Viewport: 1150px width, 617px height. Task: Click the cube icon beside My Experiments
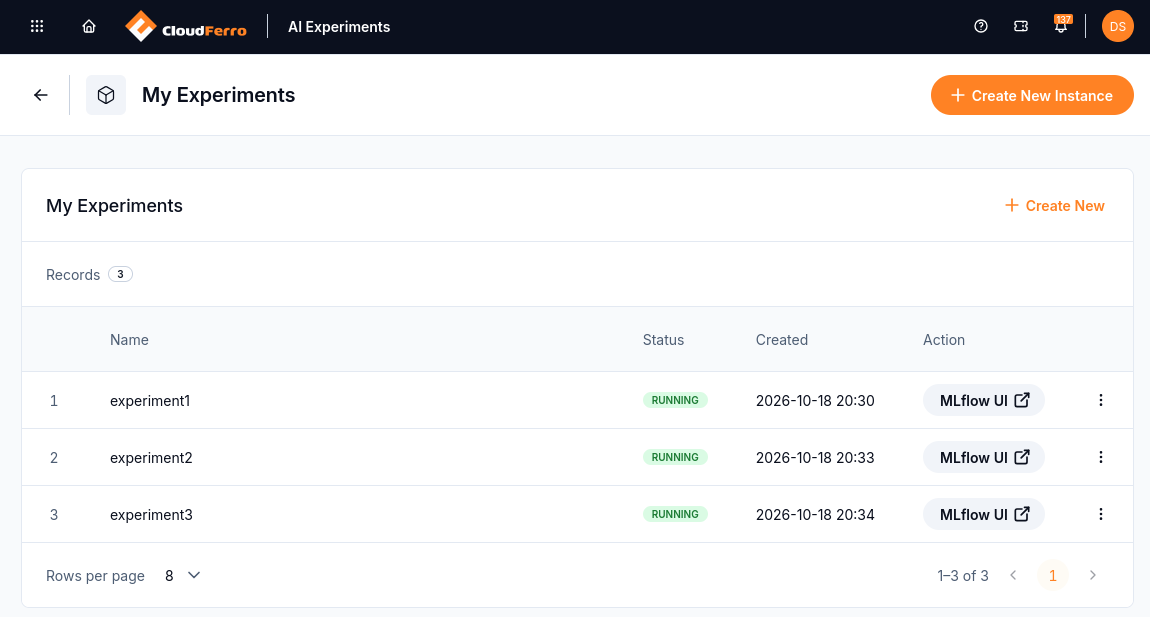(x=106, y=95)
